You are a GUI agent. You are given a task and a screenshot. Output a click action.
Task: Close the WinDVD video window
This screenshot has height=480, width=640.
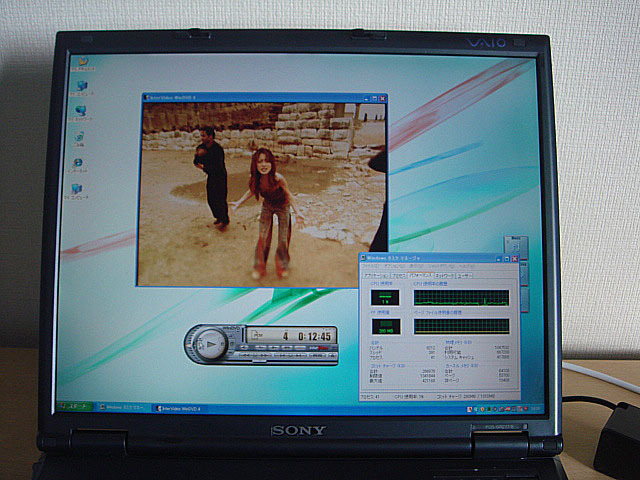pyautogui.click(x=381, y=98)
